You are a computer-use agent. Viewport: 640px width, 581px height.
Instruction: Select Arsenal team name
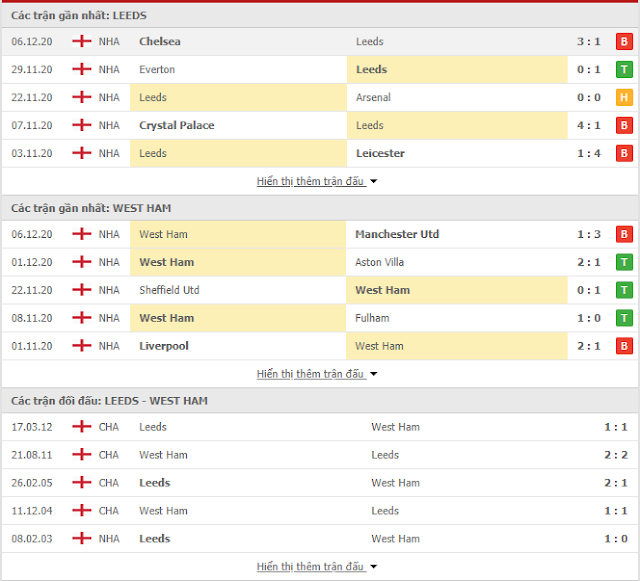373,97
